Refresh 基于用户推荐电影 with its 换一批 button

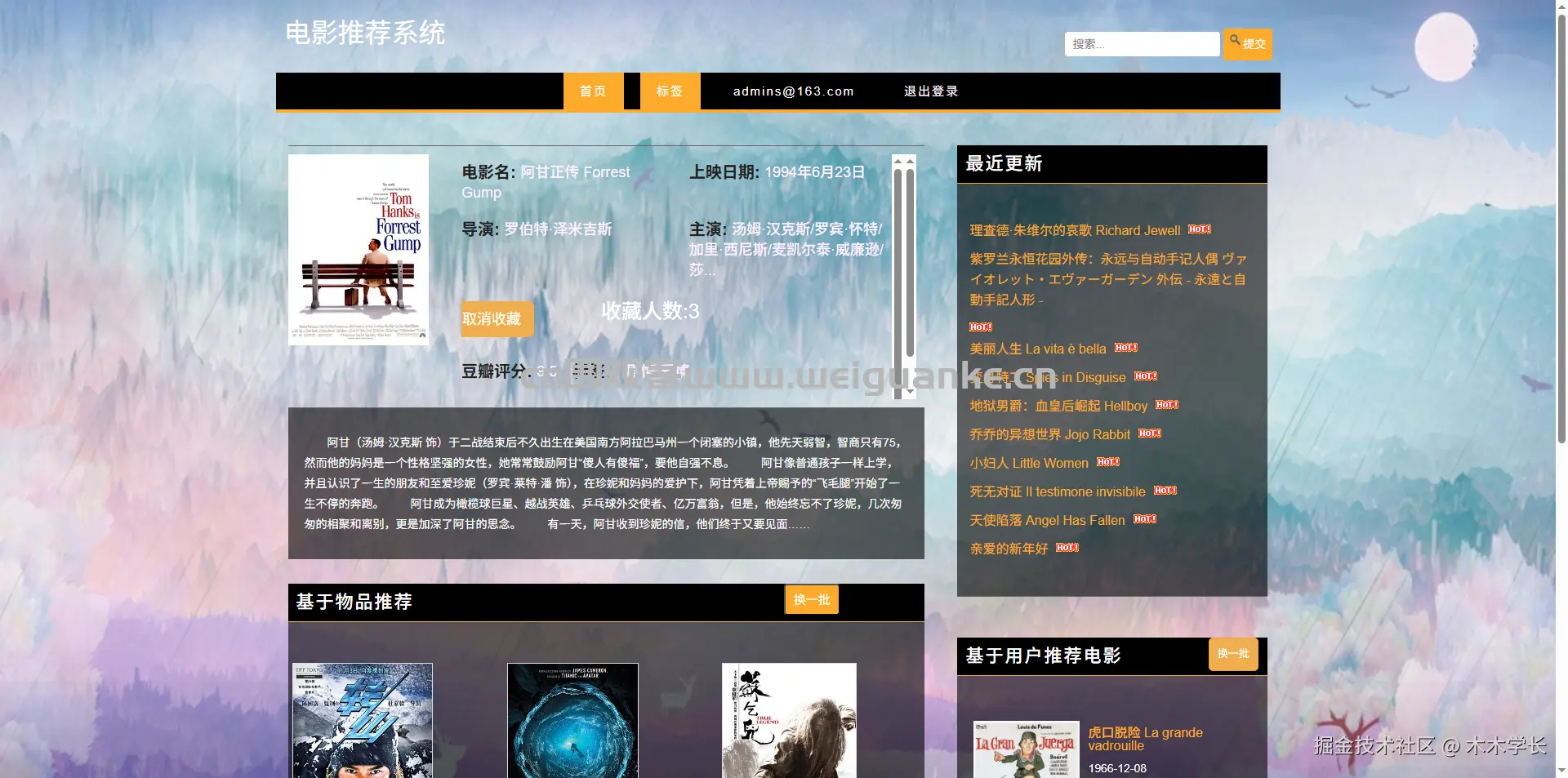1233,654
